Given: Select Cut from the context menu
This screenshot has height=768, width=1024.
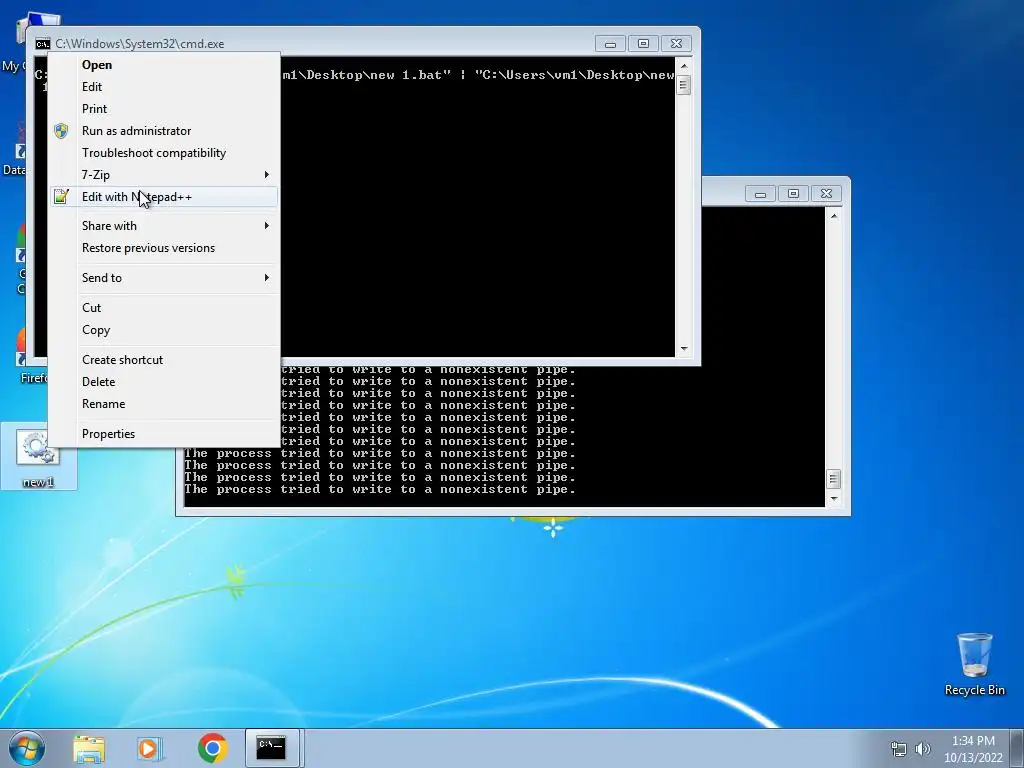Looking at the screenshot, I should [164, 308].
